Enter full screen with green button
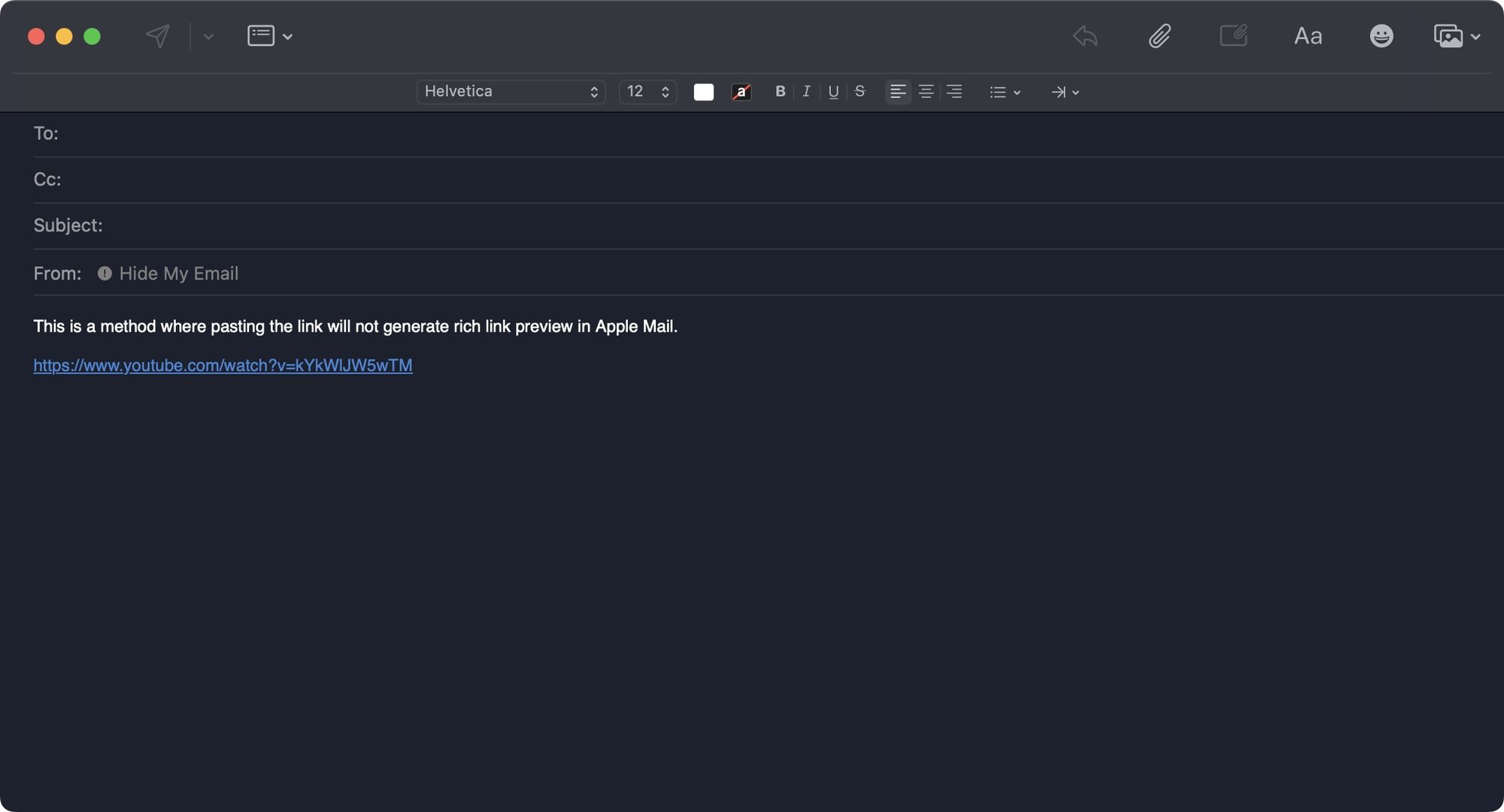The width and height of the screenshot is (1504, 812). pos(92,36)
